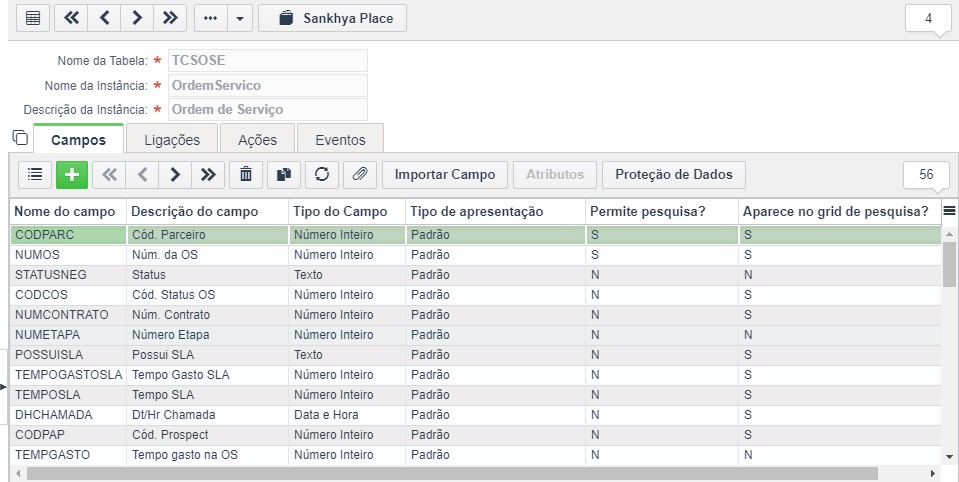Switch to the Ligações tab
The height and width of the screenshot is (482, 959).
point(172,139)
